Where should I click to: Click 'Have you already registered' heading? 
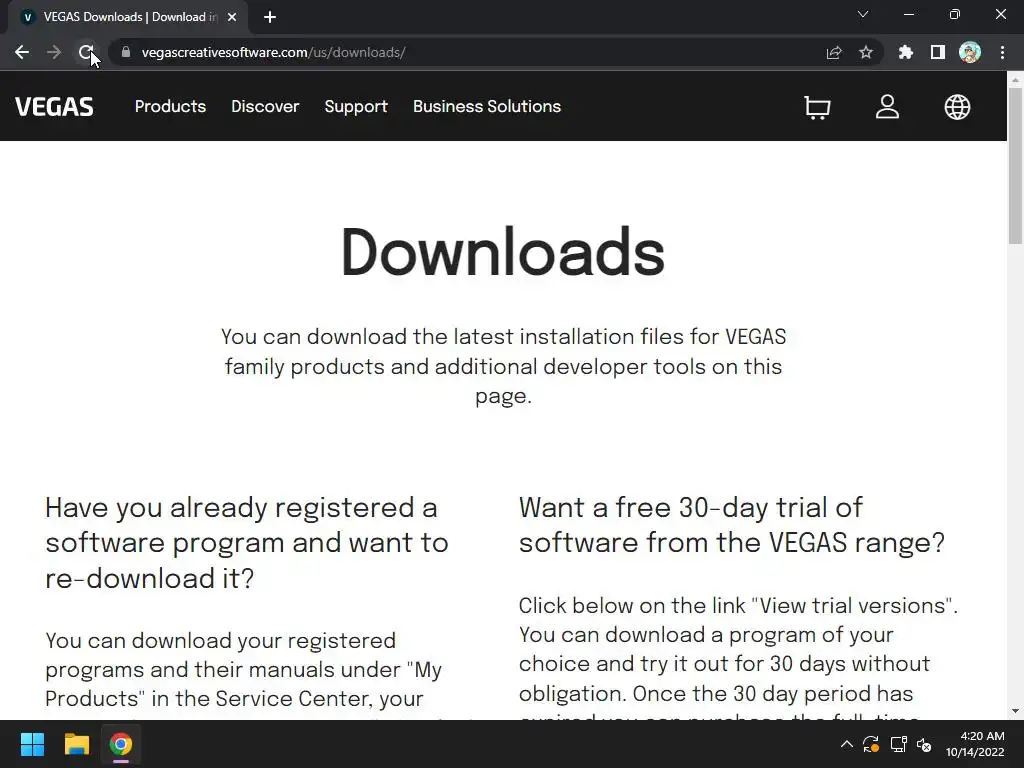(247, 543)
